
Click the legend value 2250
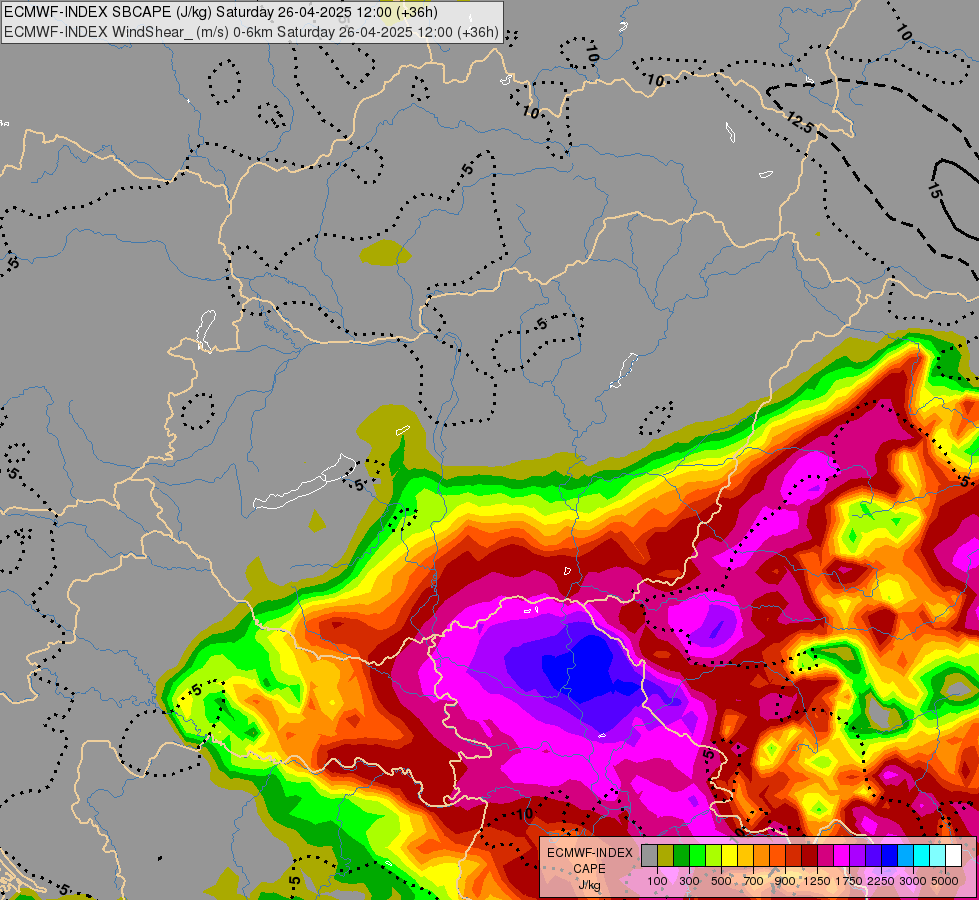click(881, 881)
